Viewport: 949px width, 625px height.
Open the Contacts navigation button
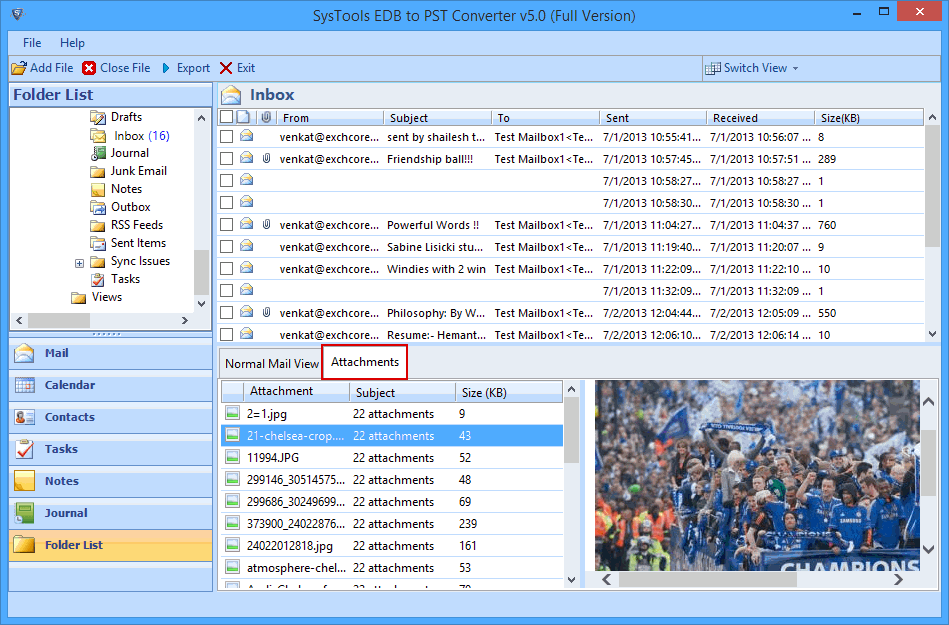pyautogui.click(x=111, y=417)
